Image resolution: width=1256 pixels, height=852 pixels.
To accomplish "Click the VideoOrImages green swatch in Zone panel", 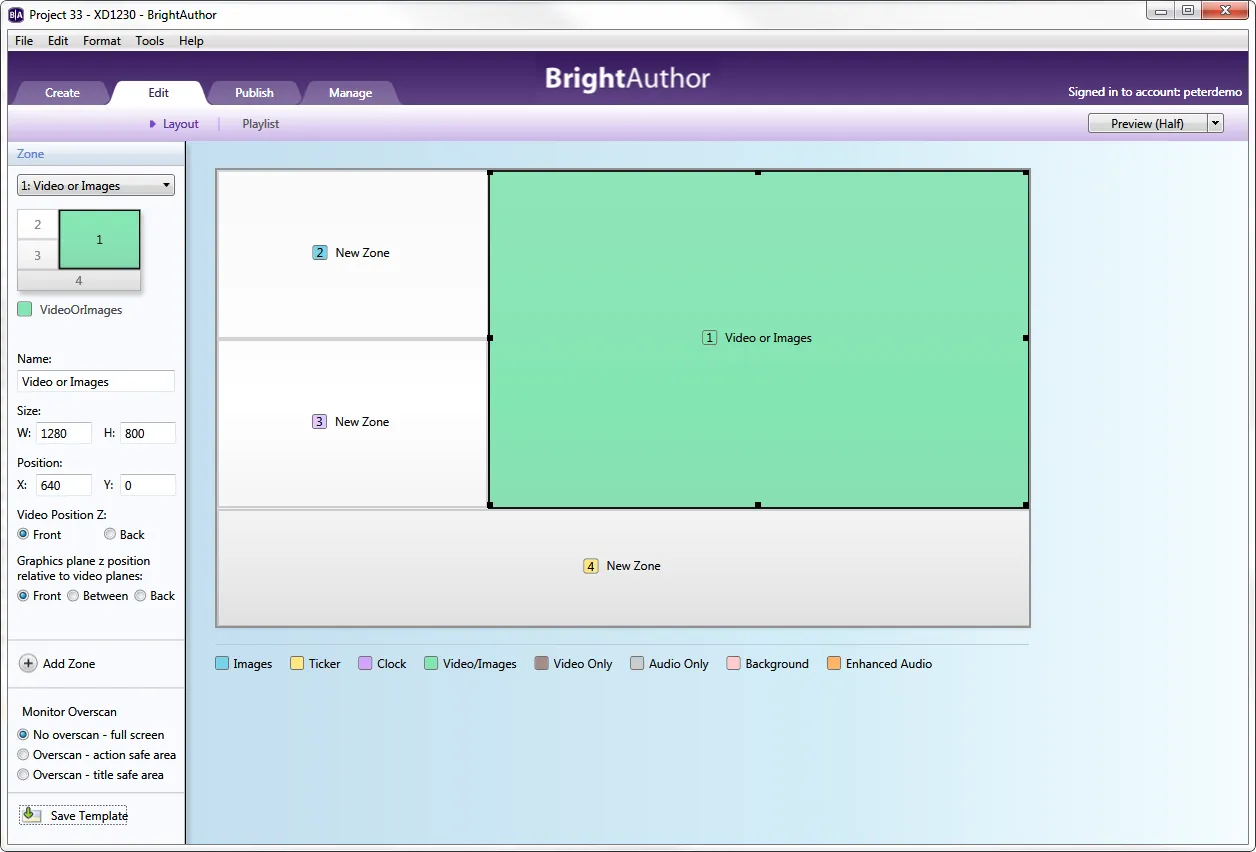I will click(x=25, y=309).
